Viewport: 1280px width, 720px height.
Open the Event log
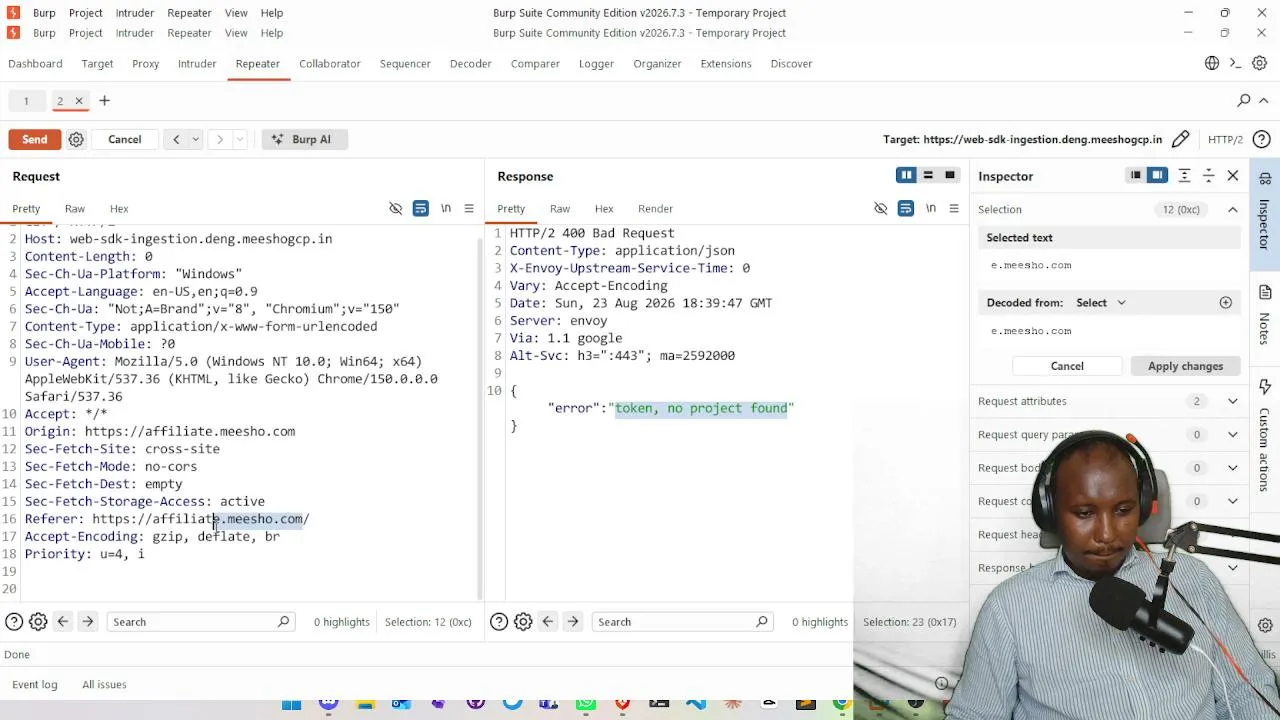click(x=35, y=685)
